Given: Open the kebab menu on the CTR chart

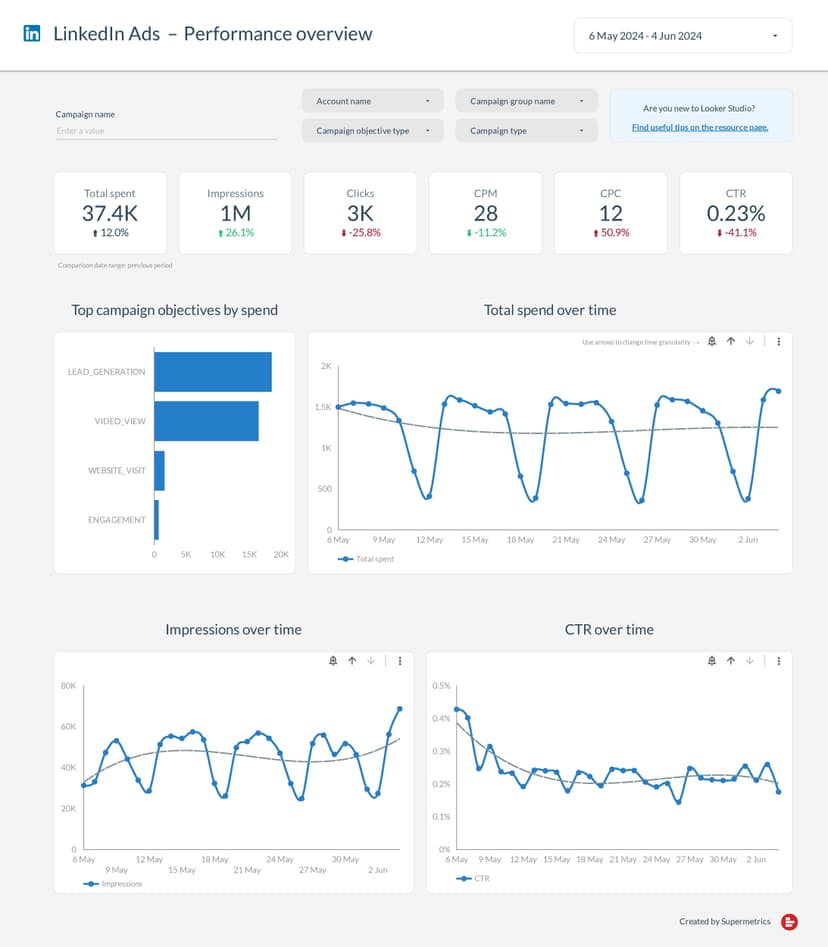Looking at the screenshot, I should (779, 661).
